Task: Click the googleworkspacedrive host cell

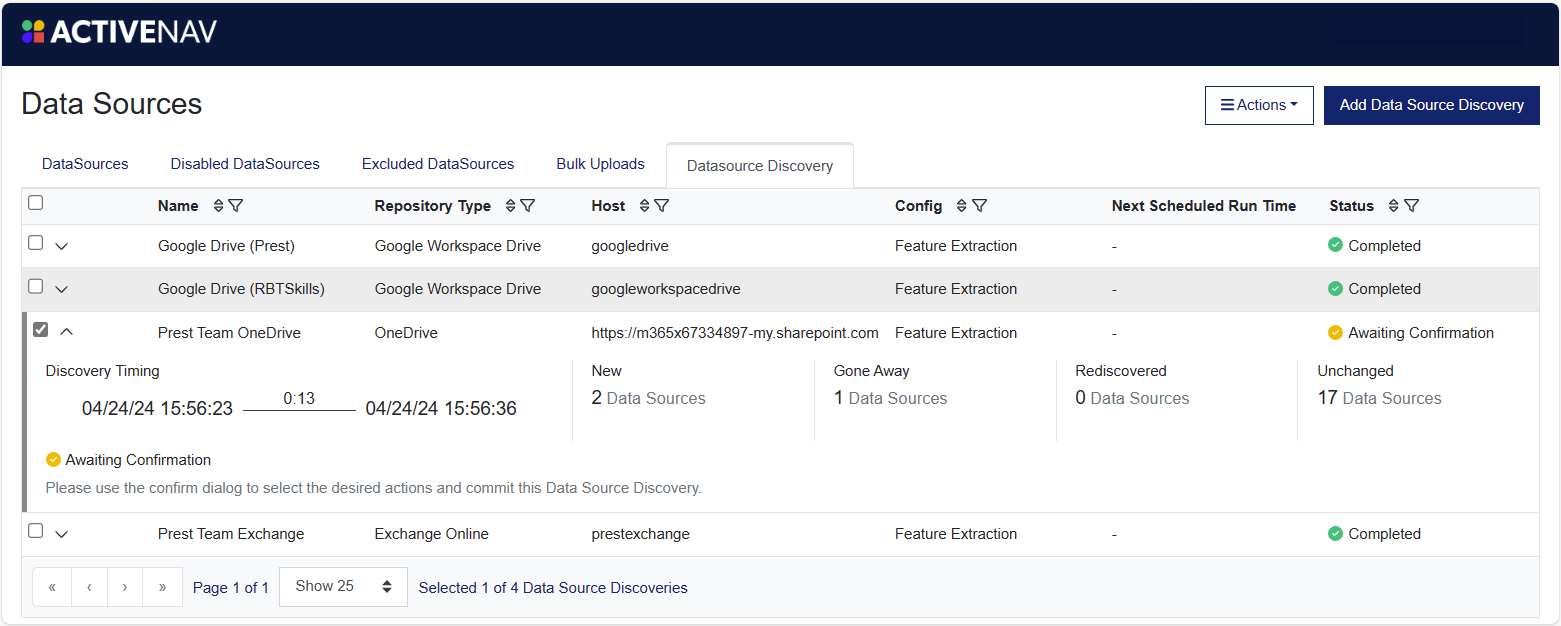Action: (666, 289)
